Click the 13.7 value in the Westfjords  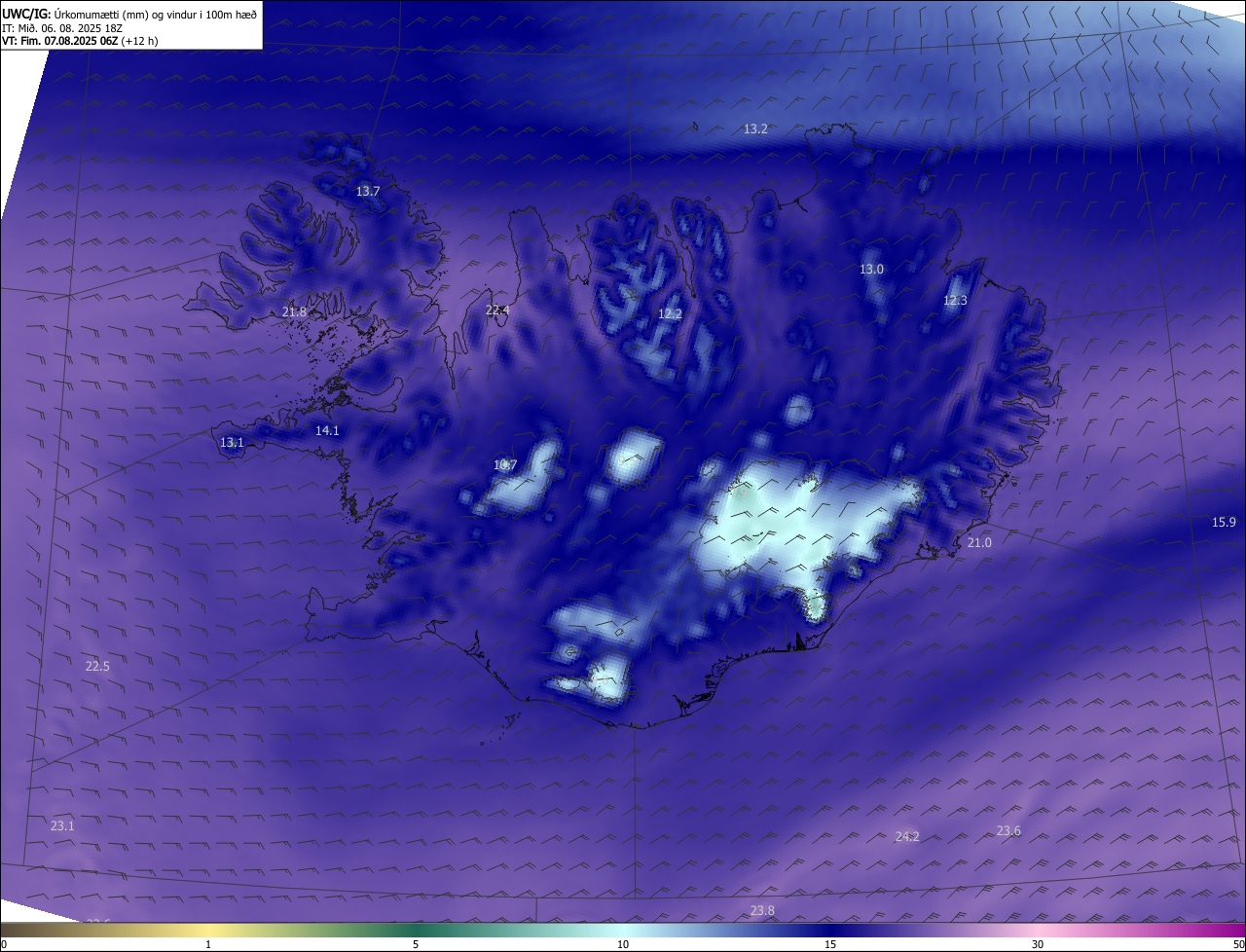pyautogui.click(x=367, y=192)
